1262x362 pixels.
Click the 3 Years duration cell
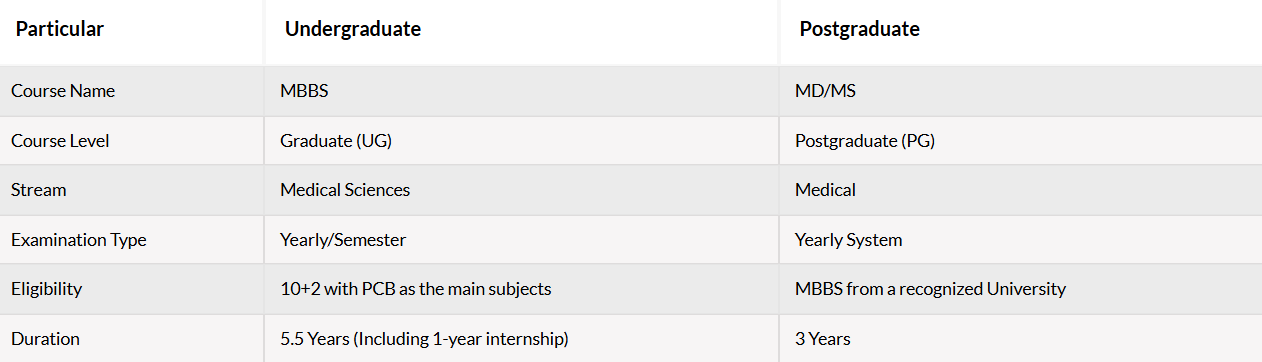point(823,339)
